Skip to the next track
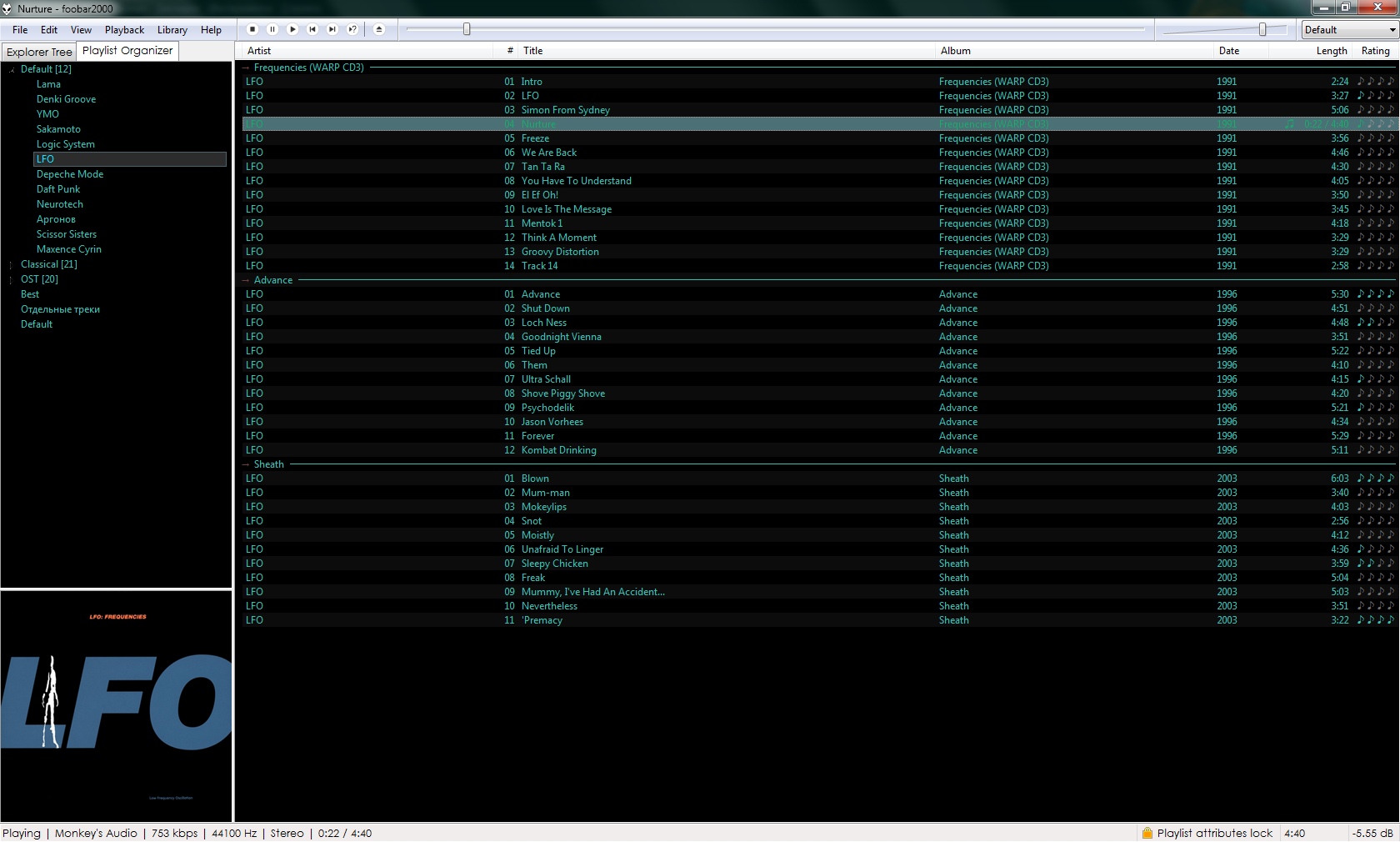 tap(332, 29)
